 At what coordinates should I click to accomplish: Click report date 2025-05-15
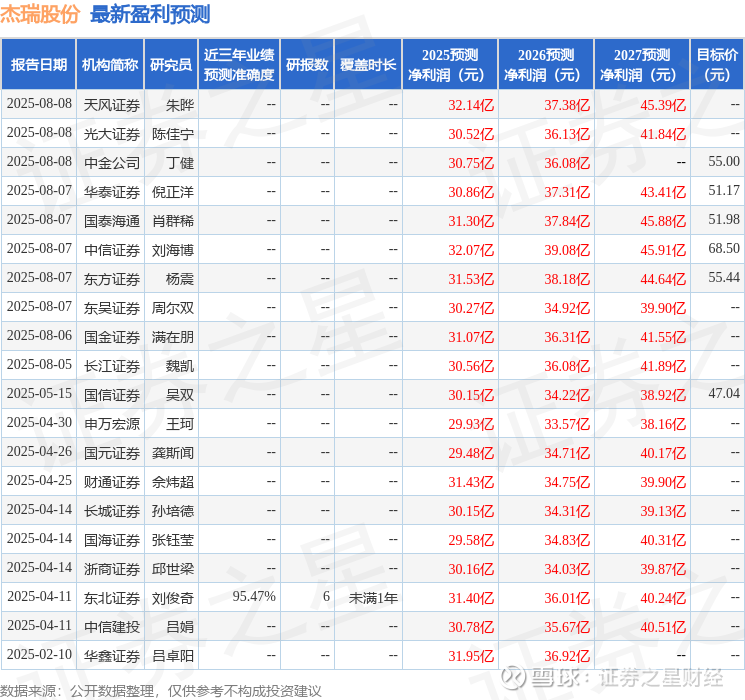[x=39, y=393]
